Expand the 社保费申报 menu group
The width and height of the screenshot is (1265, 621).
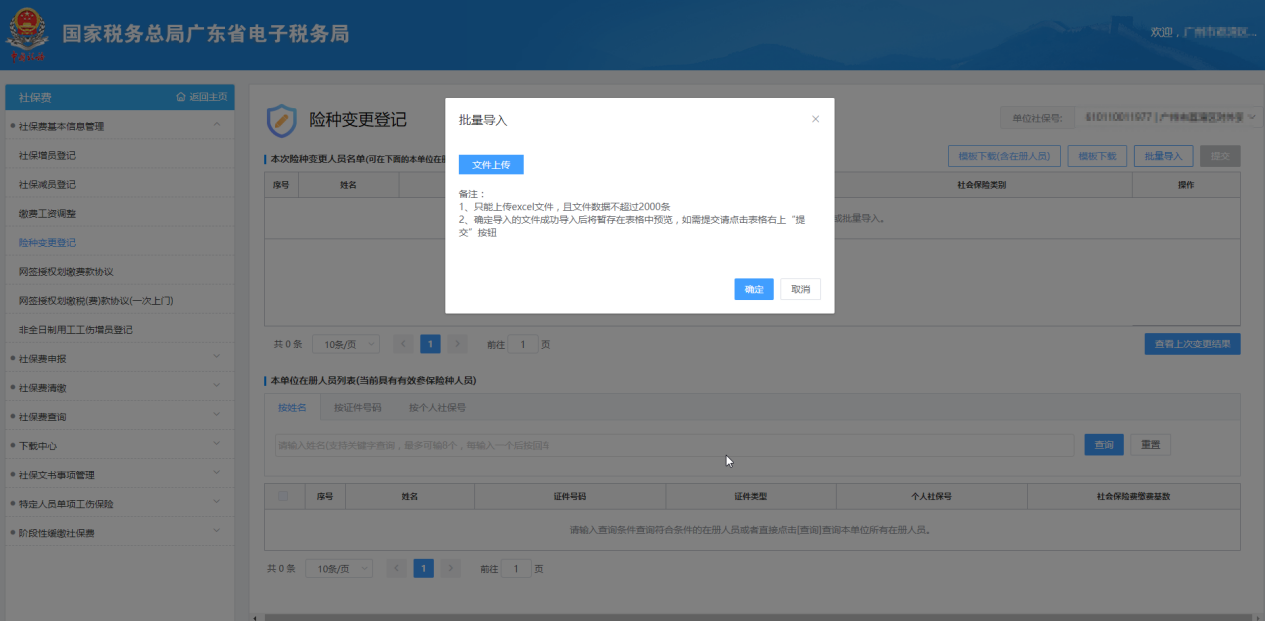(x=217, y=358)
